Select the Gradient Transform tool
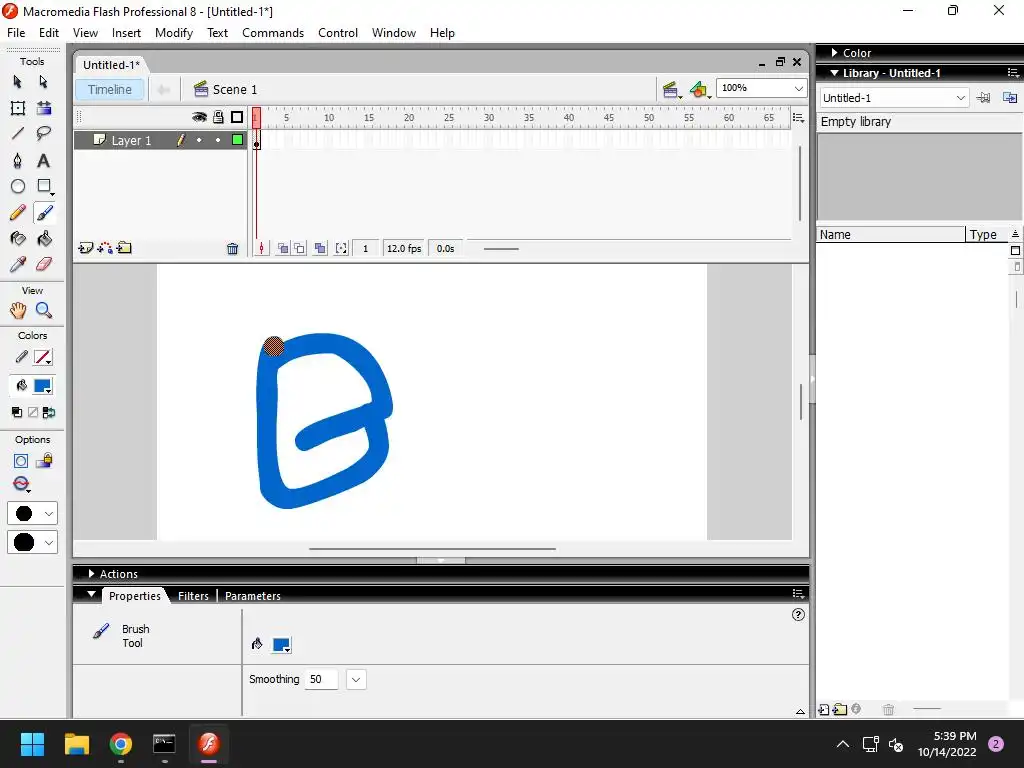1024x768 pixels. tap(44, 108)
